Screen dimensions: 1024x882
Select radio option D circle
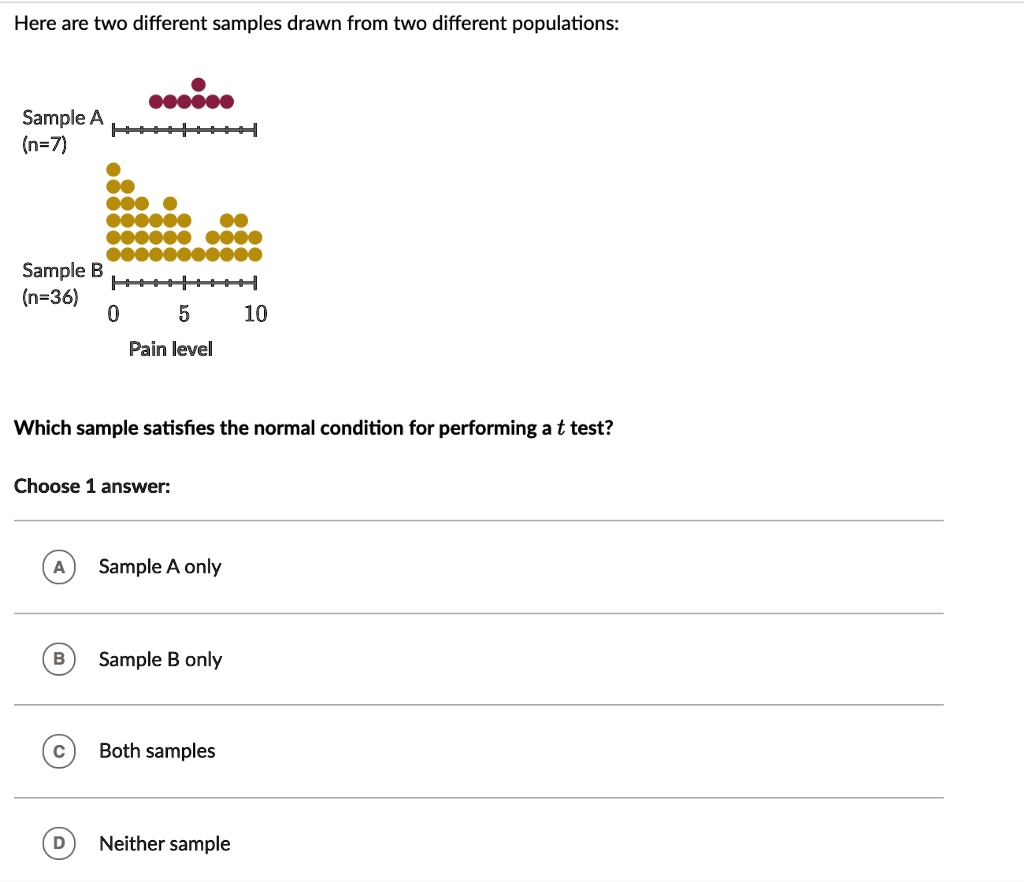(59, 843)
